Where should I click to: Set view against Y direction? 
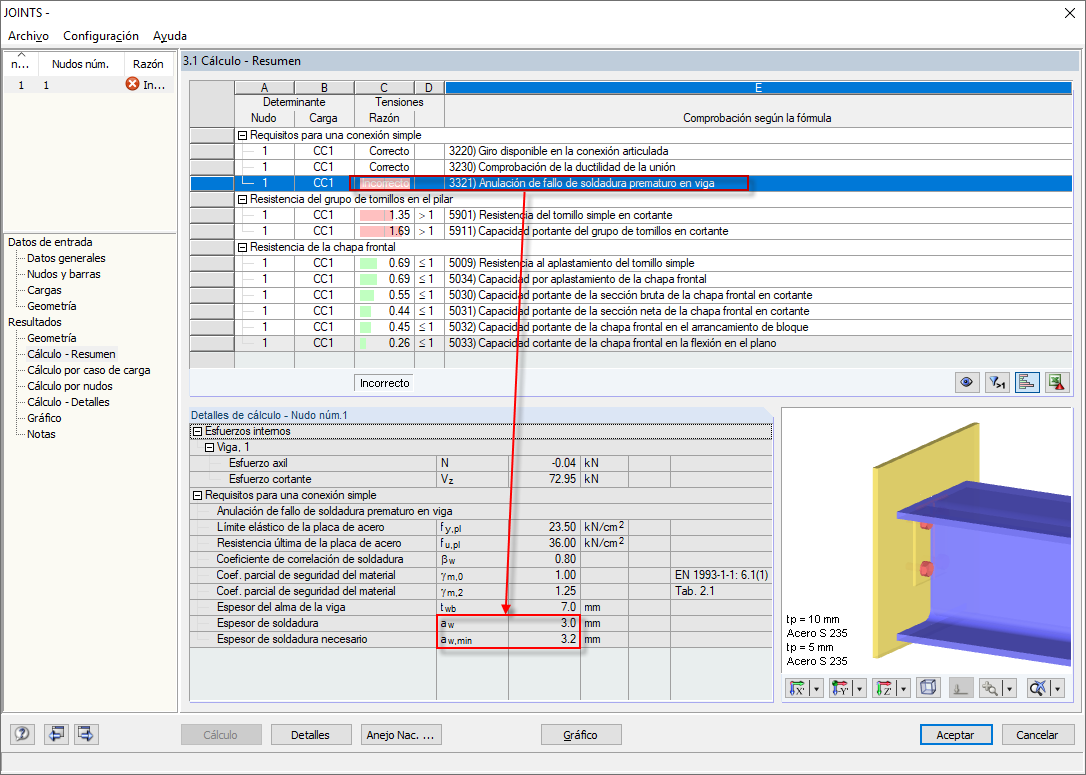click(x=840, y=688)
